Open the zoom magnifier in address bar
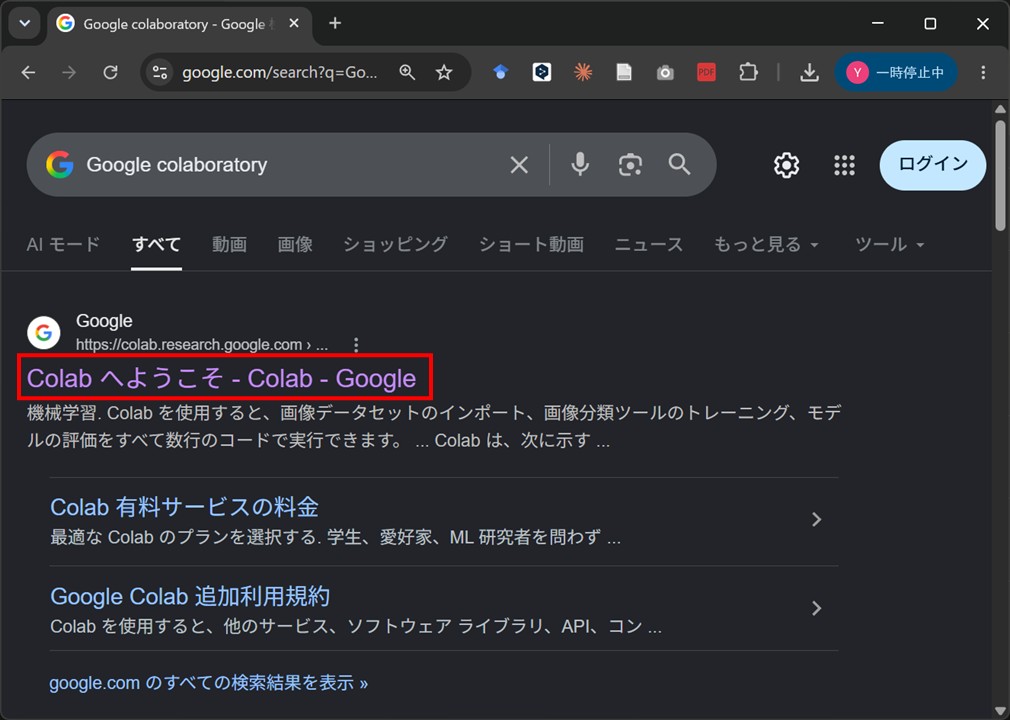The height and width of the screenshot is (720, 1010). point(407,72)
